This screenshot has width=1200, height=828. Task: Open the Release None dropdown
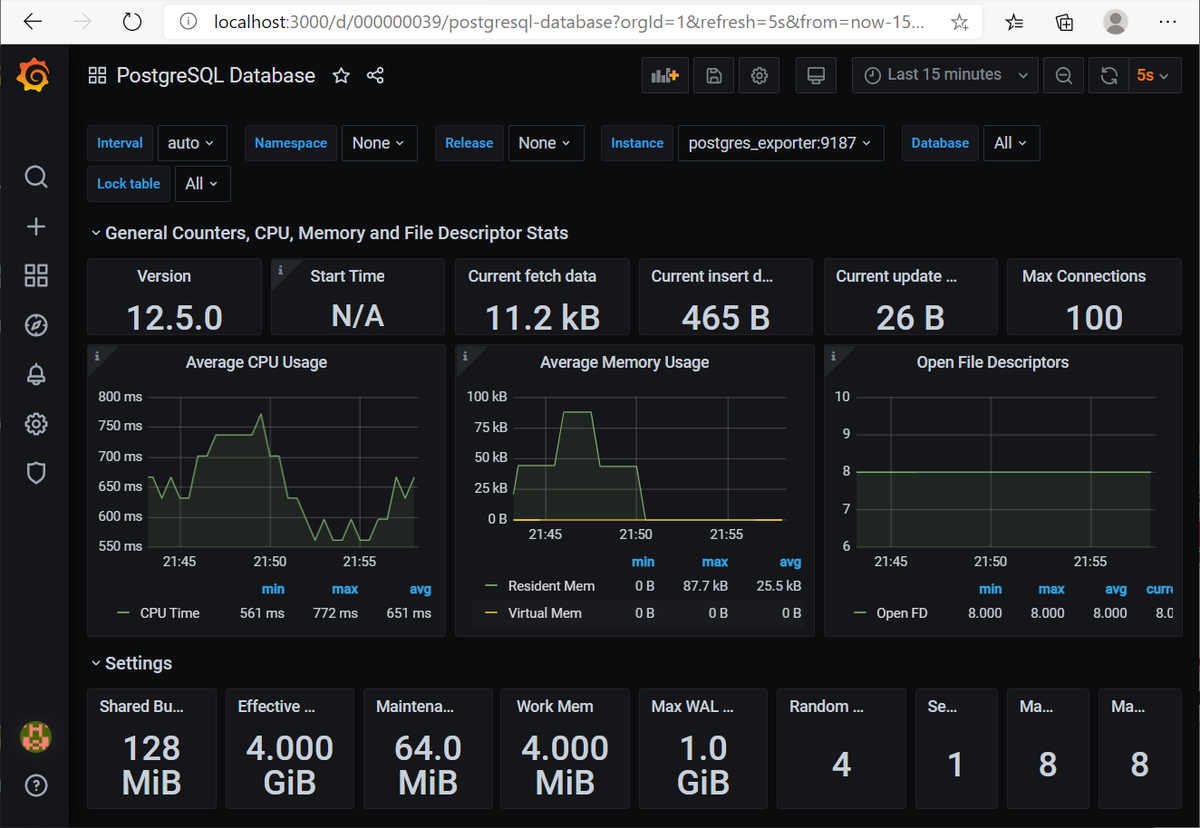(x=545, y=143)
